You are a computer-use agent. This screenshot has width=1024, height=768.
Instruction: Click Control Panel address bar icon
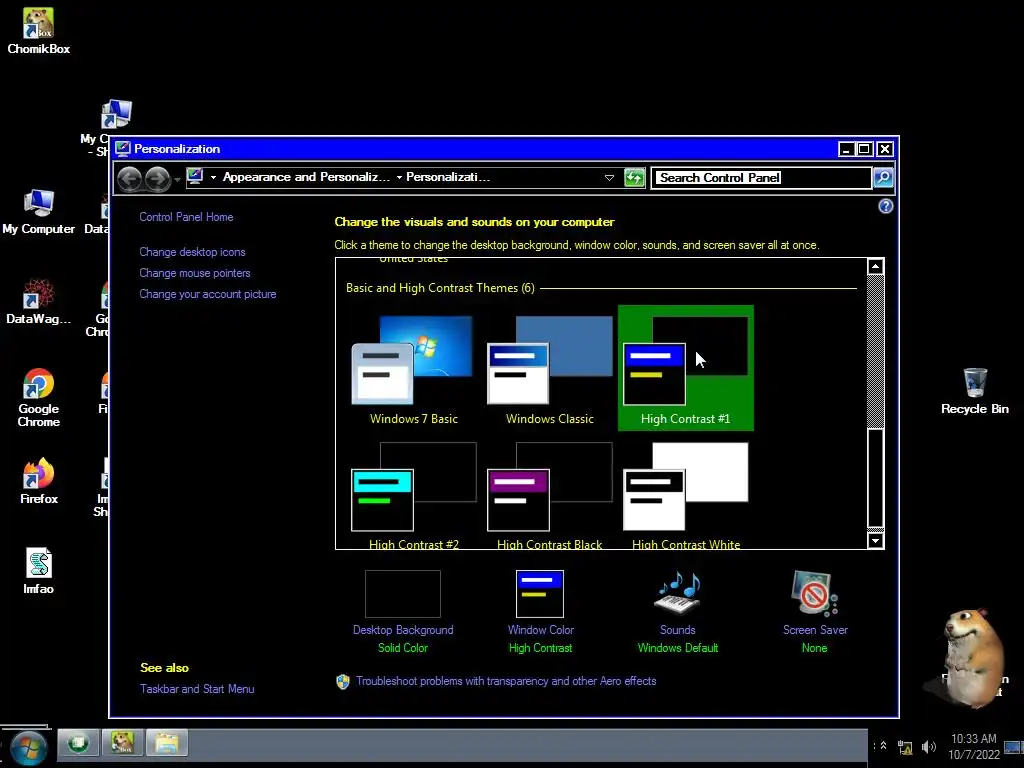pos(195,176)
